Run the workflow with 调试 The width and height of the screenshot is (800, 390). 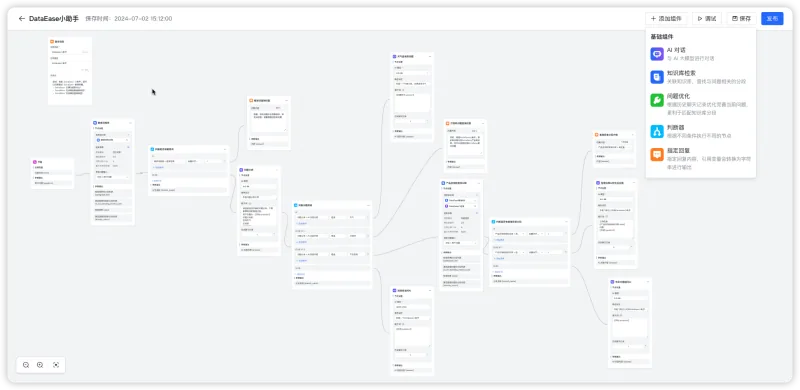[x=707, y=18]
